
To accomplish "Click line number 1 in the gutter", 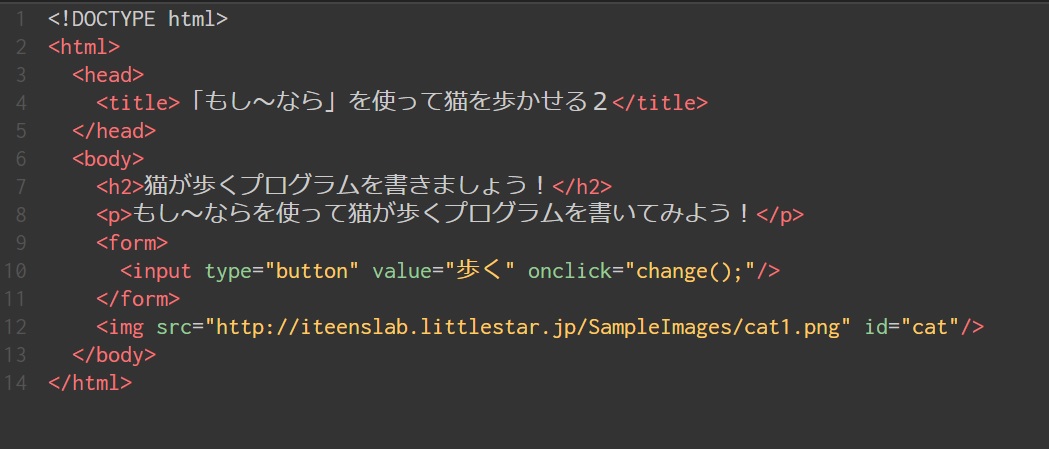I will pyautogui.click(x=20, y=18).
